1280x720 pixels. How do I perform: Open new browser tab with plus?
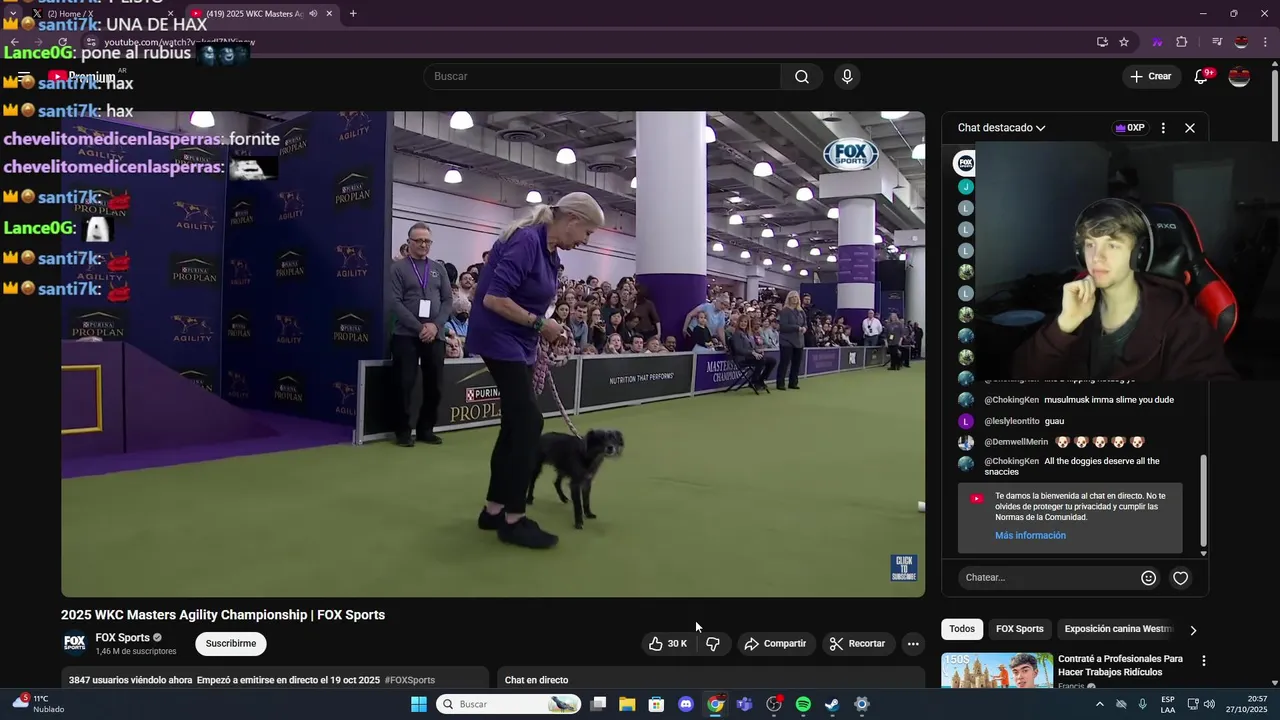tap(353, 14)
